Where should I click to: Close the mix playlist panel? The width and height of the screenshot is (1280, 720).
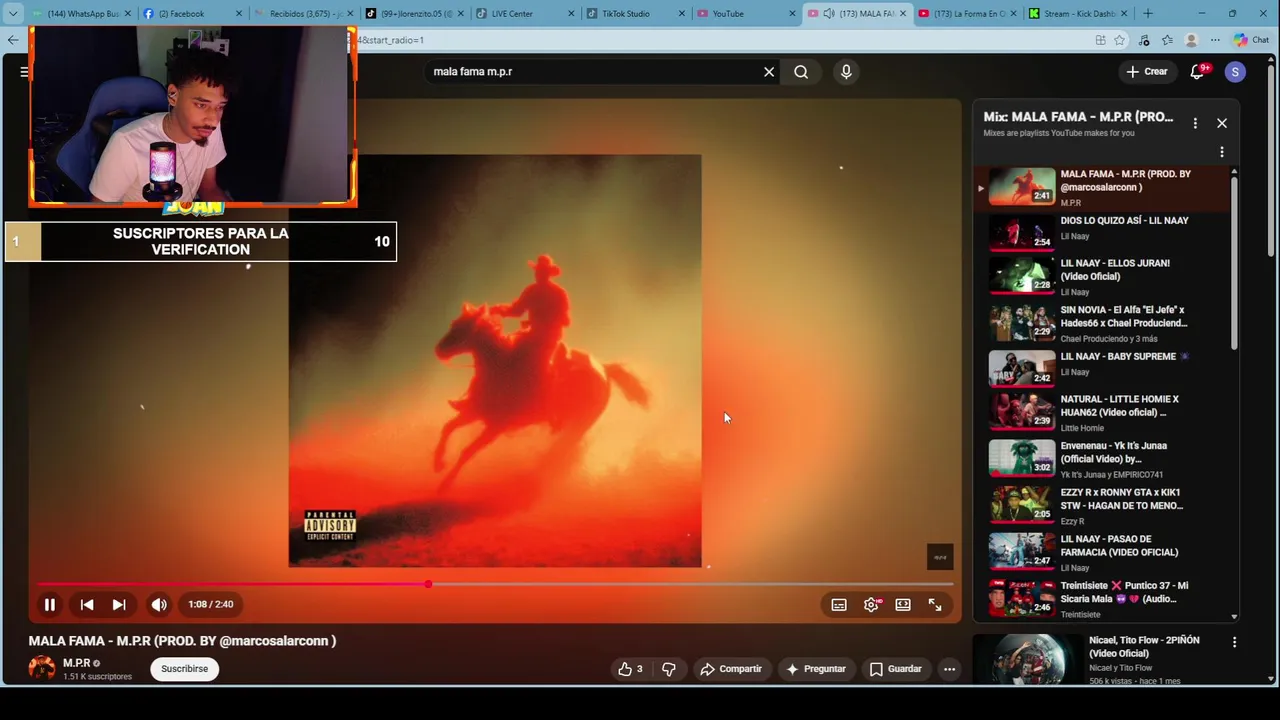1221,123
